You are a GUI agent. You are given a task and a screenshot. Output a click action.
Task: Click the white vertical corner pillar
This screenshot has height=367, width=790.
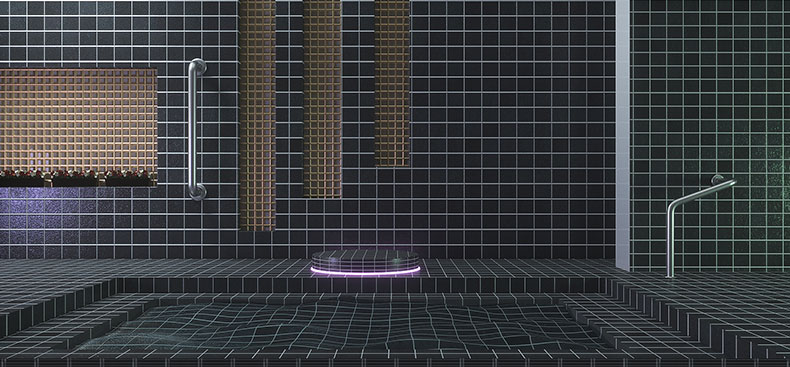623,135
